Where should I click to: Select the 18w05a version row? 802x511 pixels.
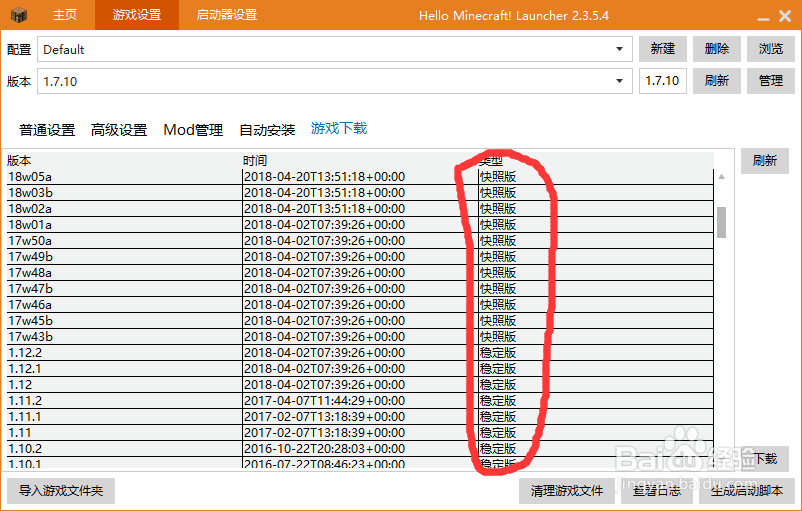(x=360, y=177)
